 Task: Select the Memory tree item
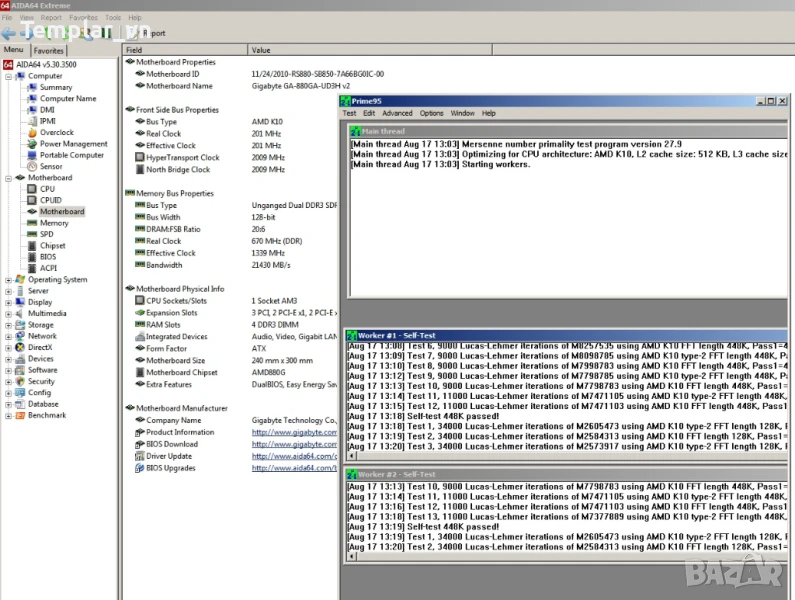coord(54,223)
